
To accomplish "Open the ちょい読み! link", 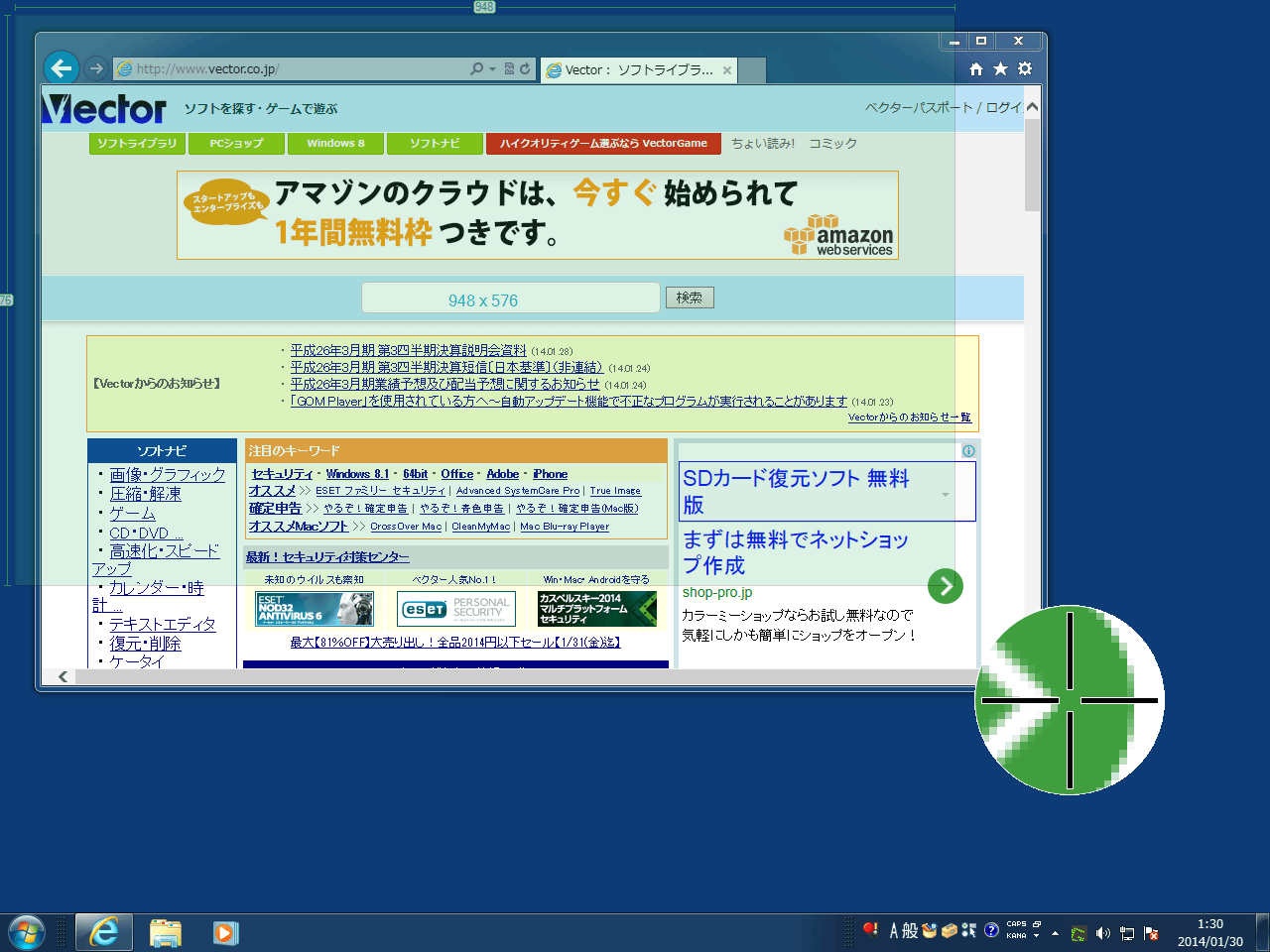I will (763, 144).
